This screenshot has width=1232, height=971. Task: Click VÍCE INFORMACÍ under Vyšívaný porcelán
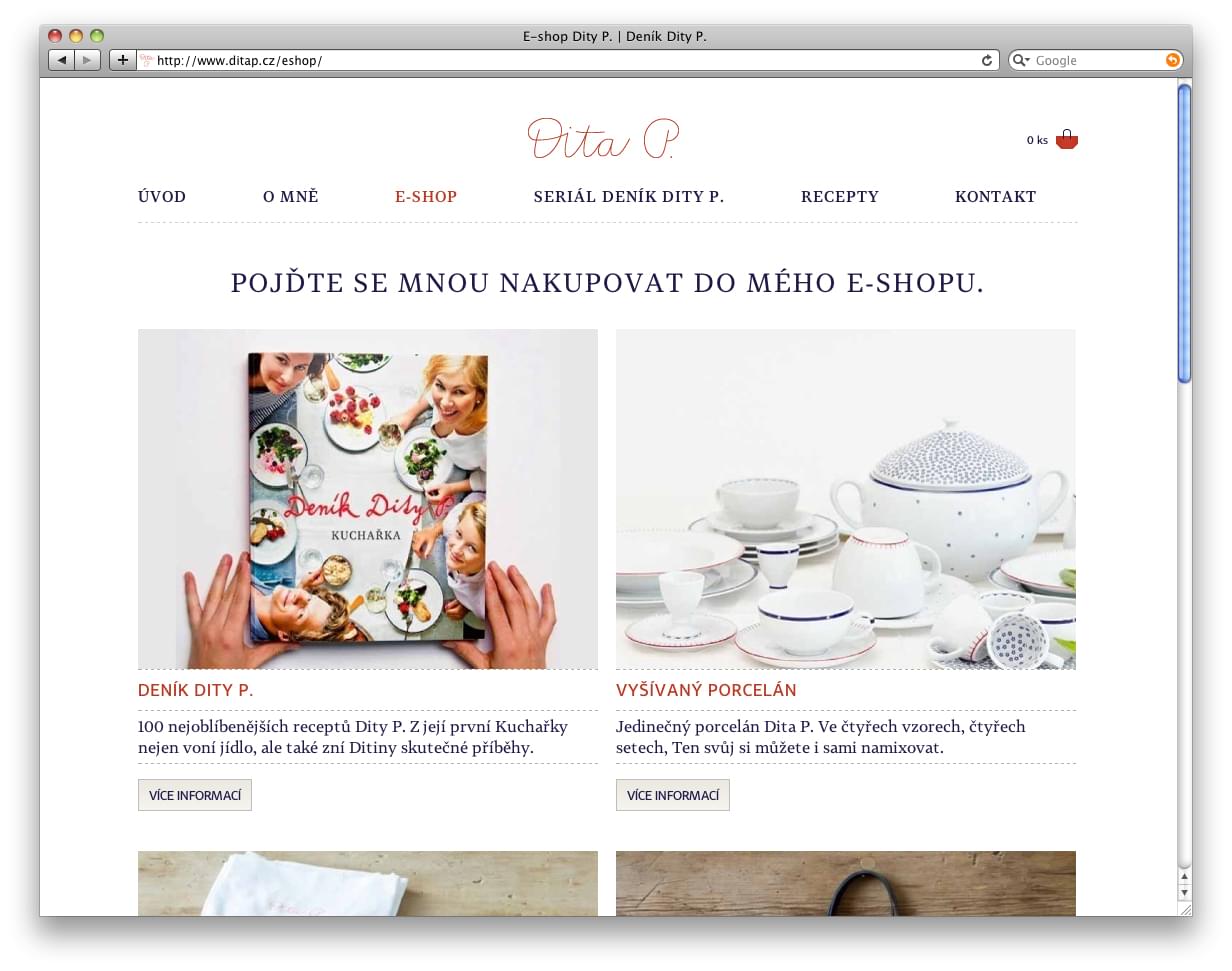coord(673,795)
